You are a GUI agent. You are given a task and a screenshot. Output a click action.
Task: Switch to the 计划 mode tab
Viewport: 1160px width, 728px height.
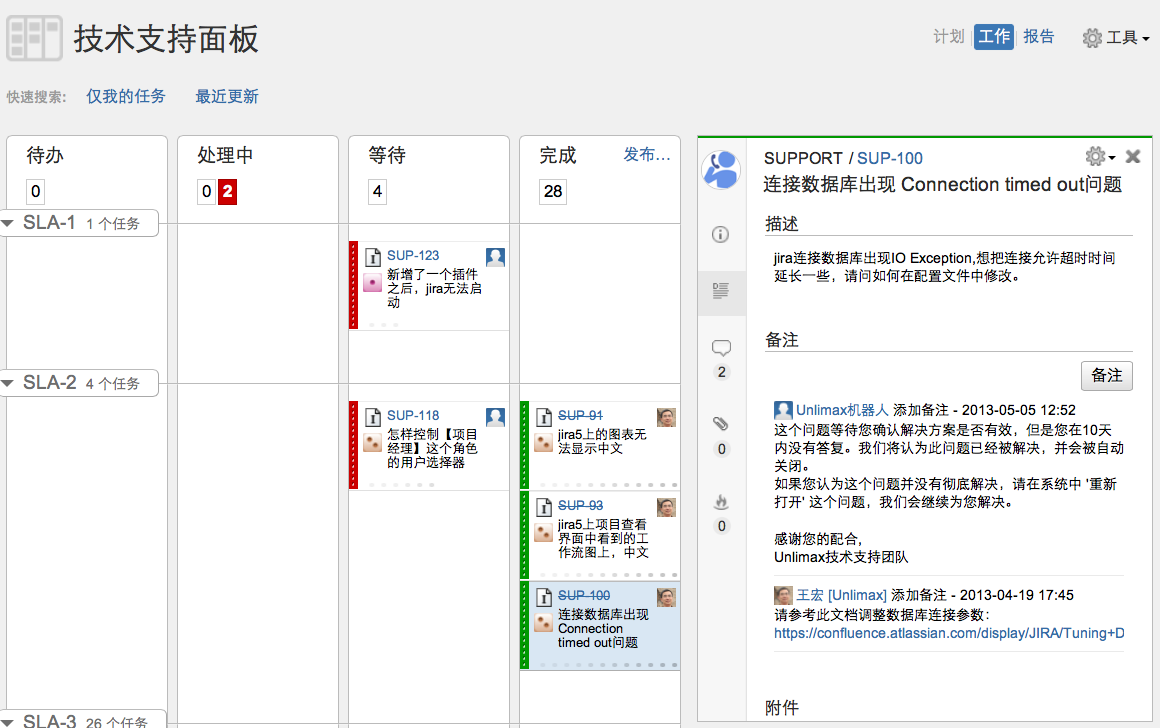tap(948, 37)
